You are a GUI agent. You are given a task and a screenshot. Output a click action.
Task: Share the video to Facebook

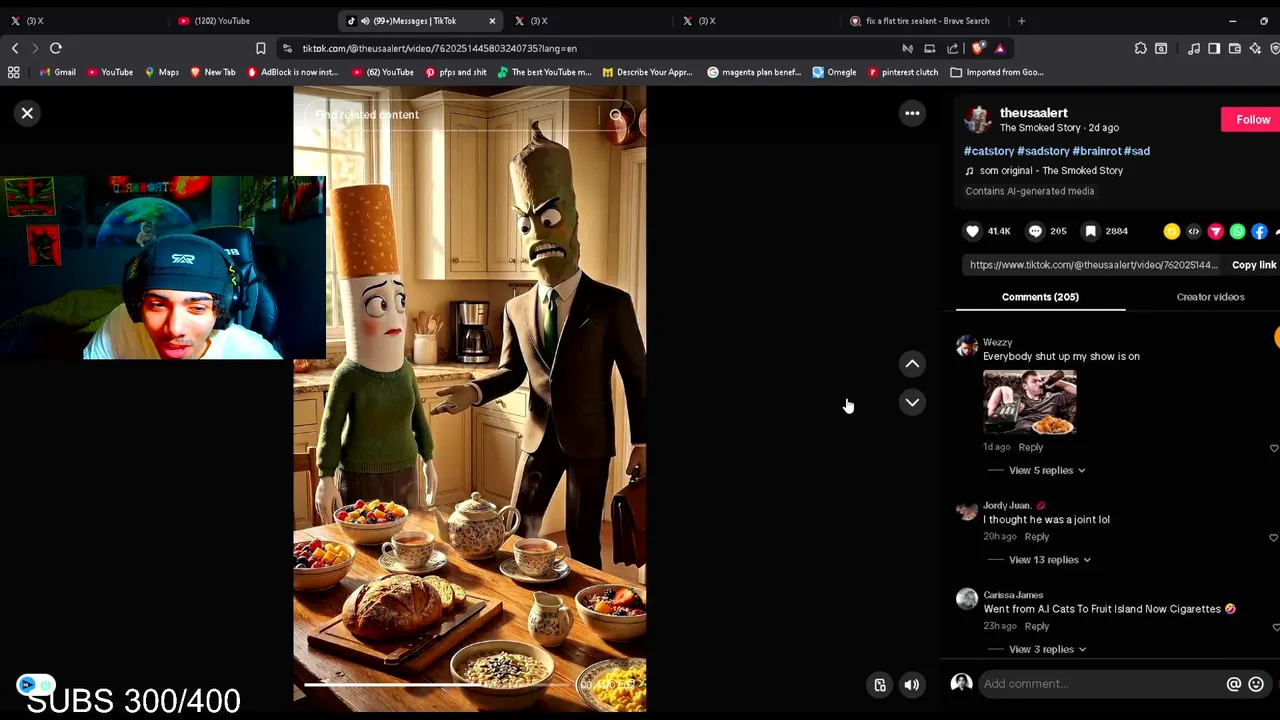1260,231
